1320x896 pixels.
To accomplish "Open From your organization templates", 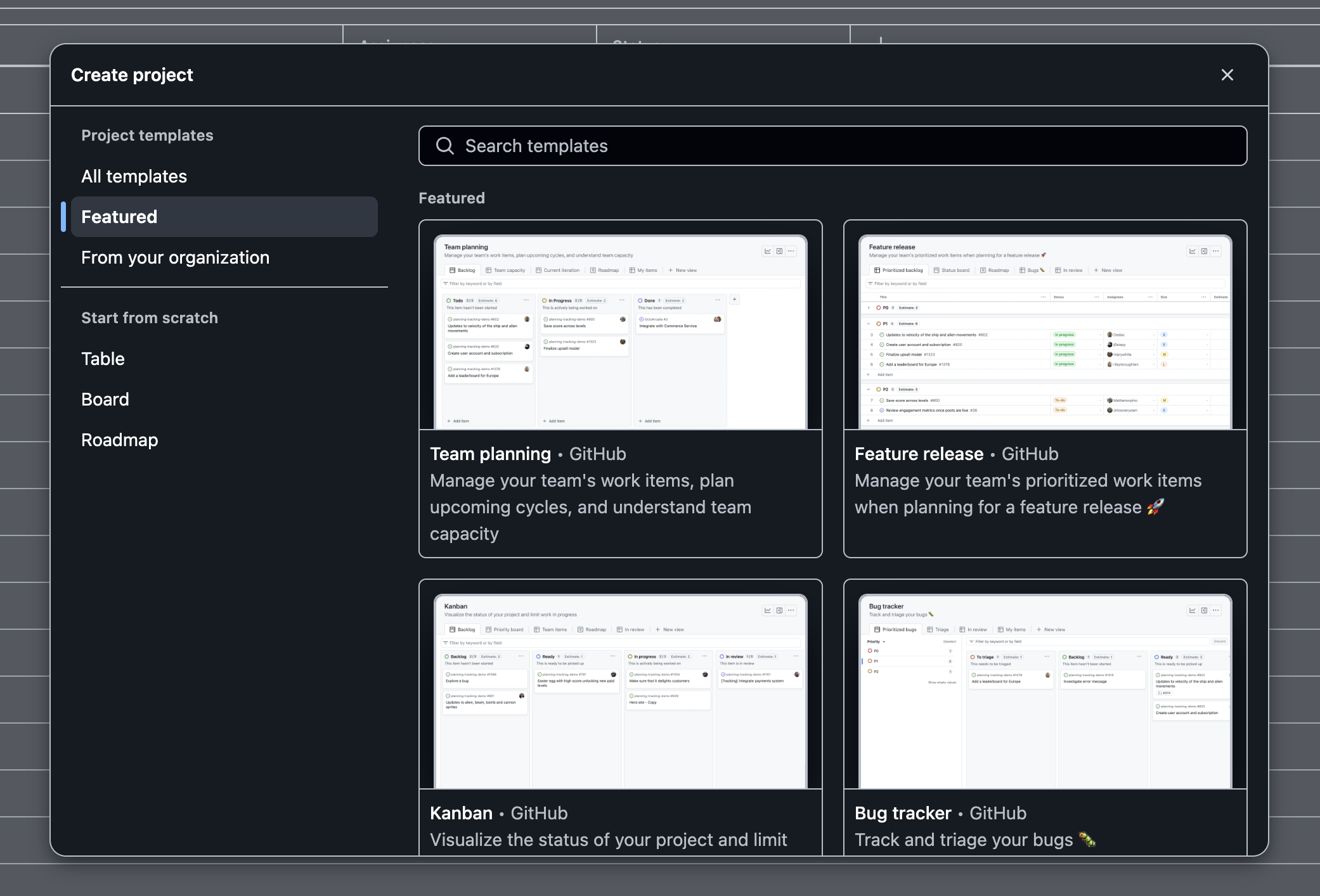I will 176,257.
